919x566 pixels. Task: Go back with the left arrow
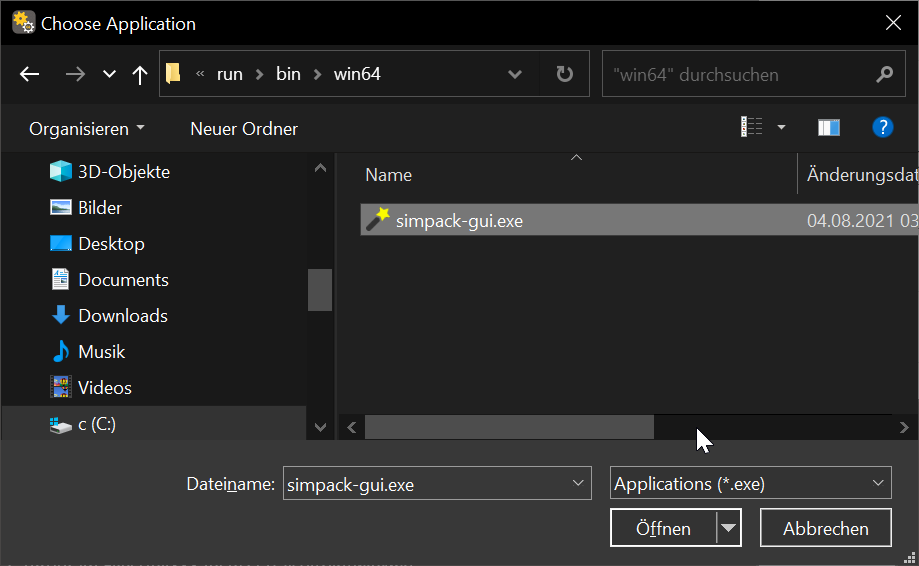pyautogui.click(x=29, y=74)
